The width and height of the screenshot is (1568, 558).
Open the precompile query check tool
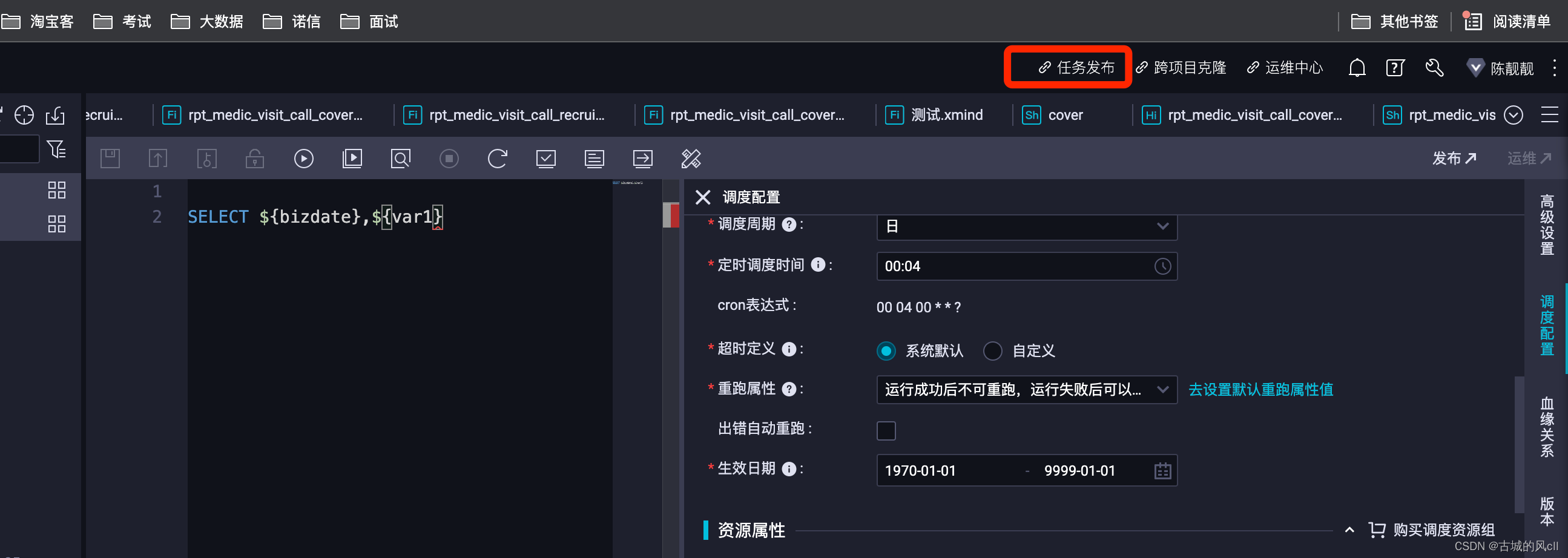tap(401, 158)
